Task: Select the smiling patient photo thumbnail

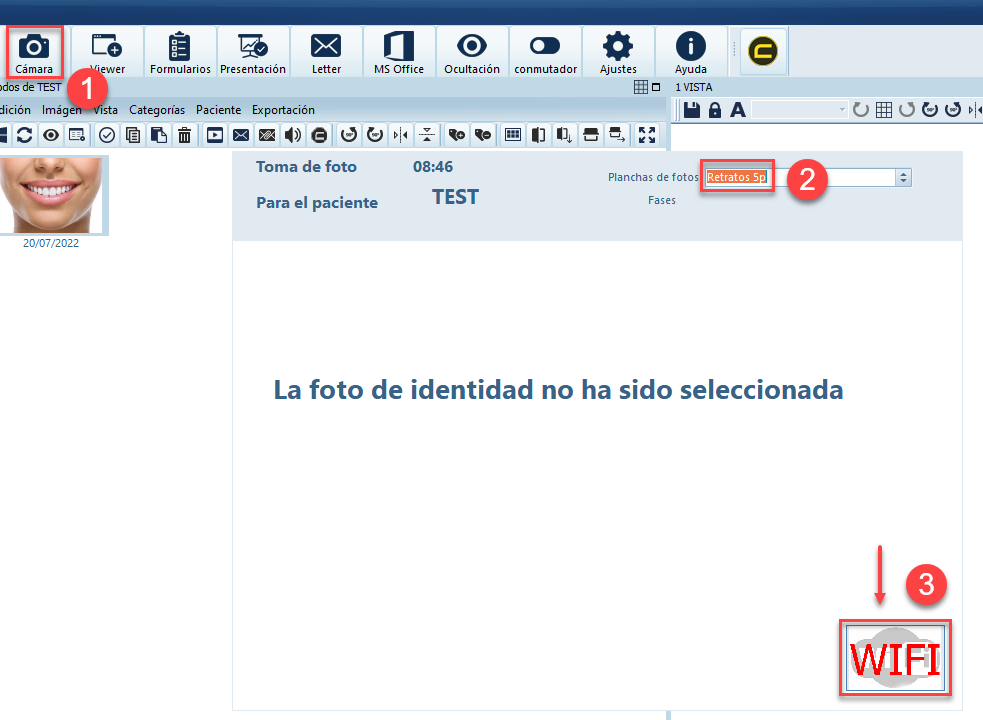Action: click(51, 194)
